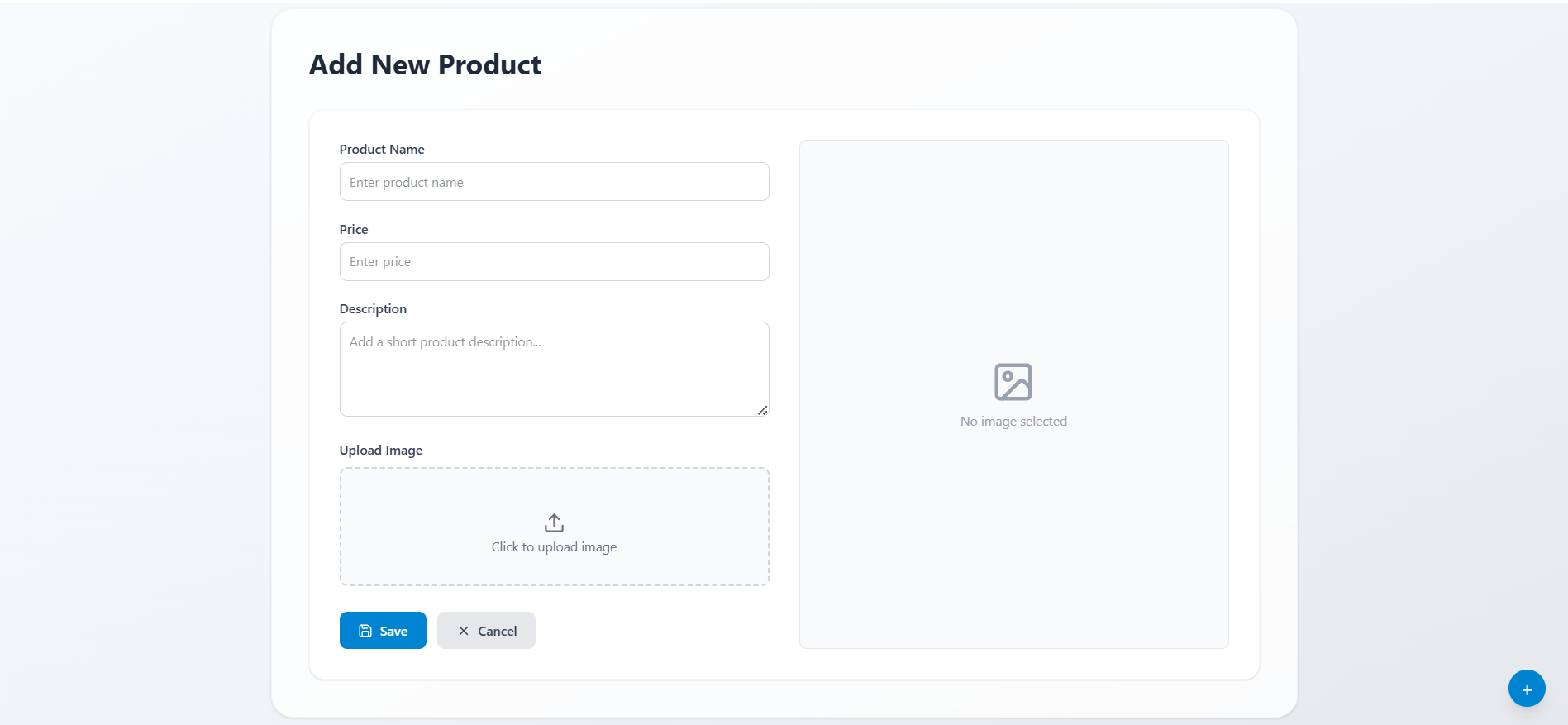Click the 'No image selected' text

[x=1013, y=421]
